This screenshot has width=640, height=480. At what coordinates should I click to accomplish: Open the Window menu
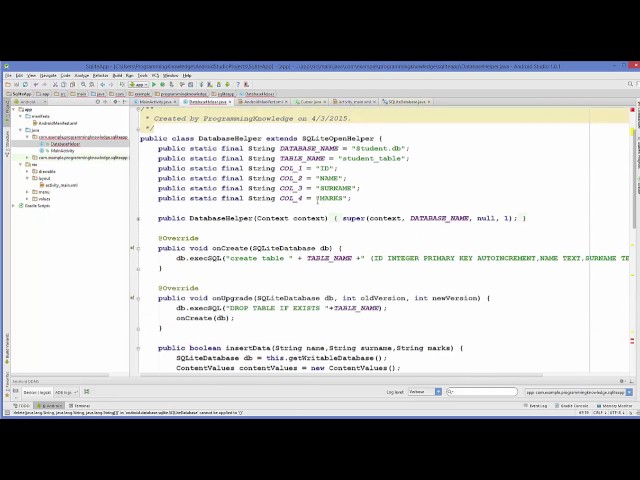coord(170,76)
